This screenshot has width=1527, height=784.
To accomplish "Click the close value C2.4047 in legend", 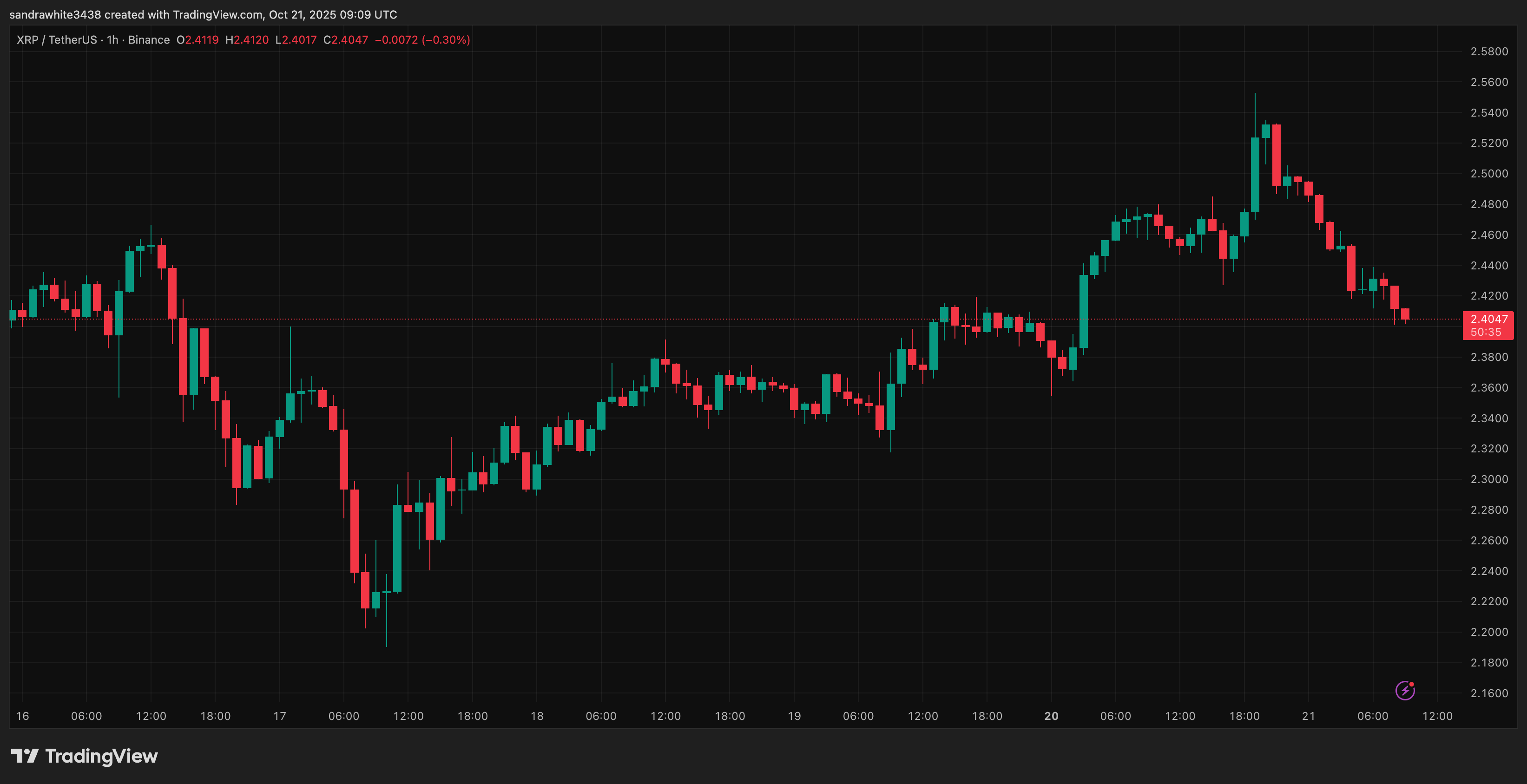I will [346, 39].
